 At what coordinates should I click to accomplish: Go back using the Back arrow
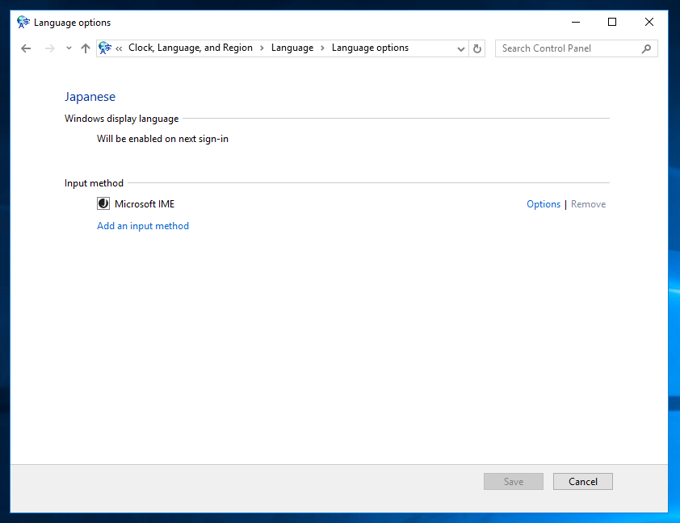click(26, 48)
